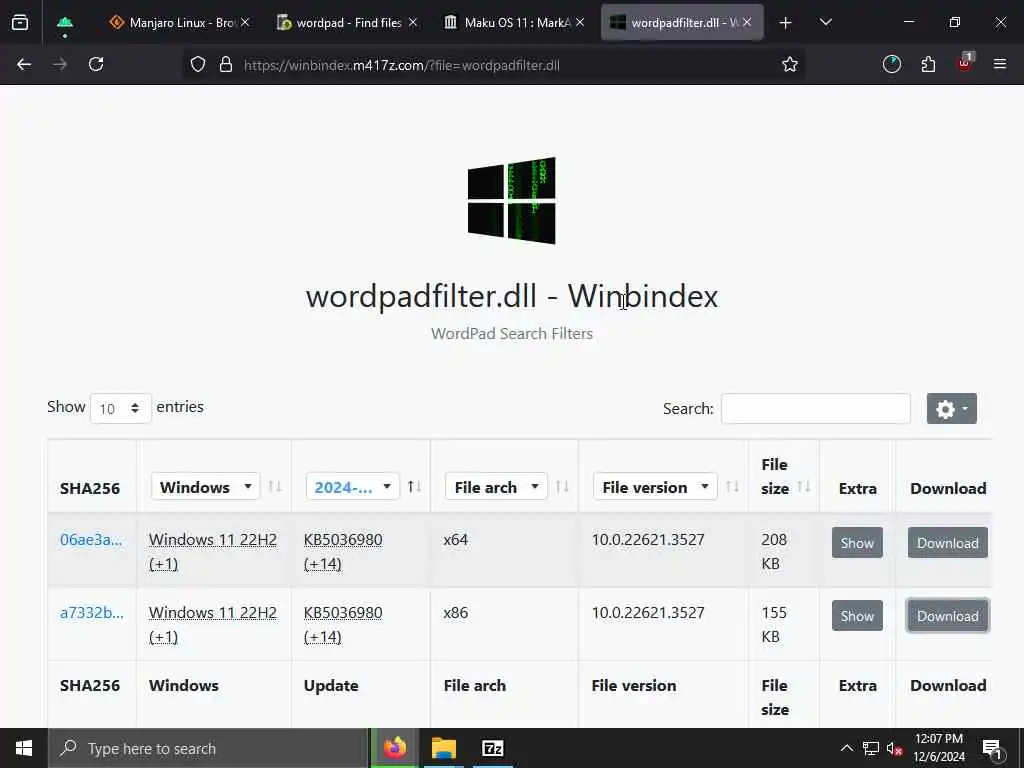Sort by the File arch column arrows
Screen dimensions: 1024x768
(x=562, y=487)
